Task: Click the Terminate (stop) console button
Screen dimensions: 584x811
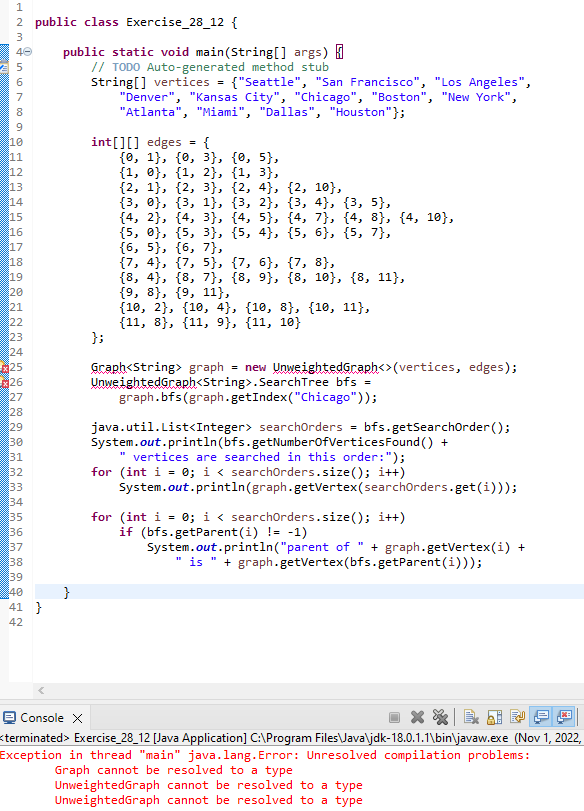Action: tap(394, 717)
